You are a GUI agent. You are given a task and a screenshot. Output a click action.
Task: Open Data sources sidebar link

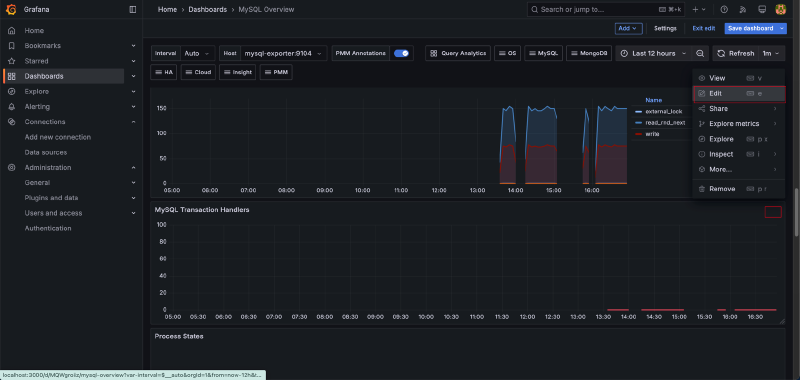46,153
